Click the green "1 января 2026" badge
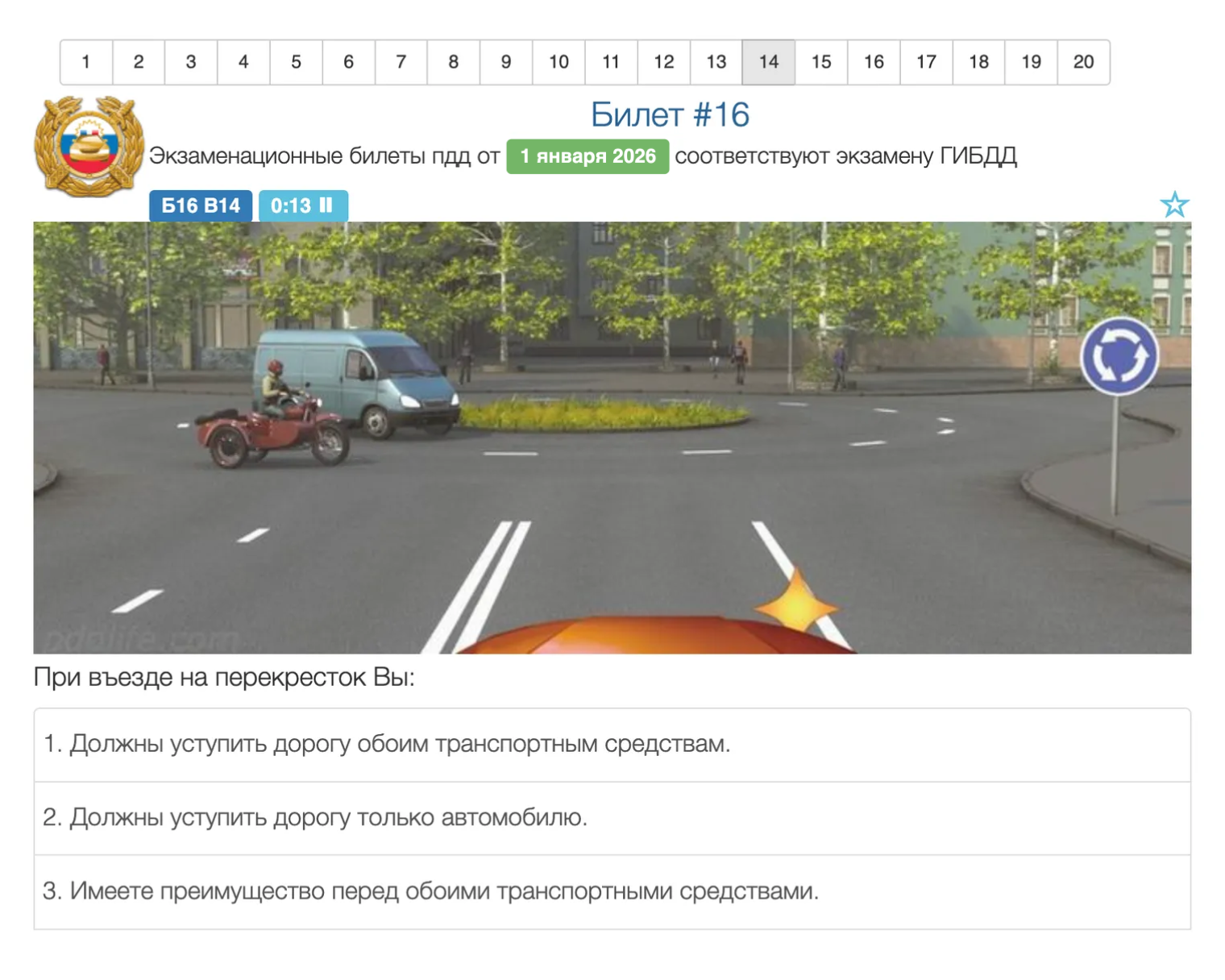 (588, 156)
